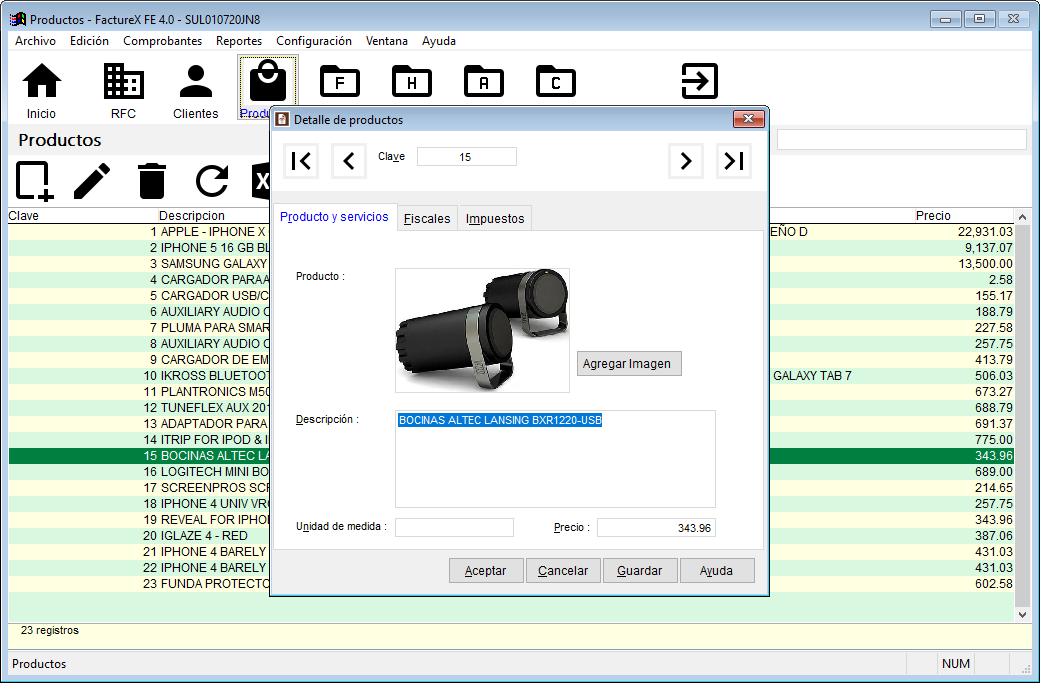Go to next product record
Viewport: 1040px width, 683px height.
[x=686, y=160]
